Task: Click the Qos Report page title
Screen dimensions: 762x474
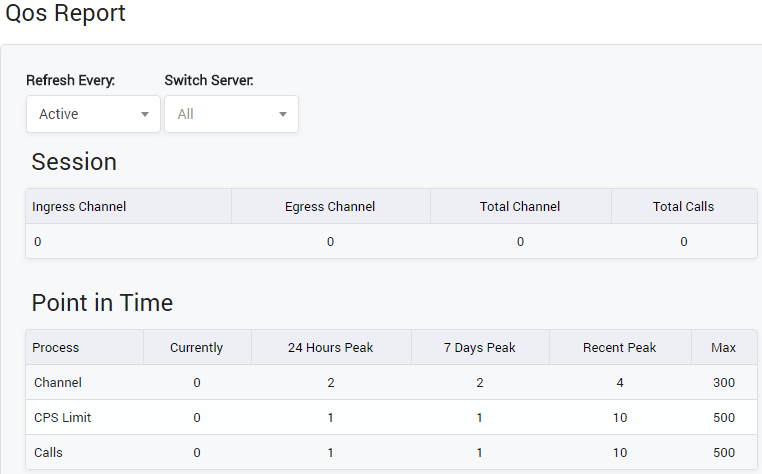Action: 66,14
